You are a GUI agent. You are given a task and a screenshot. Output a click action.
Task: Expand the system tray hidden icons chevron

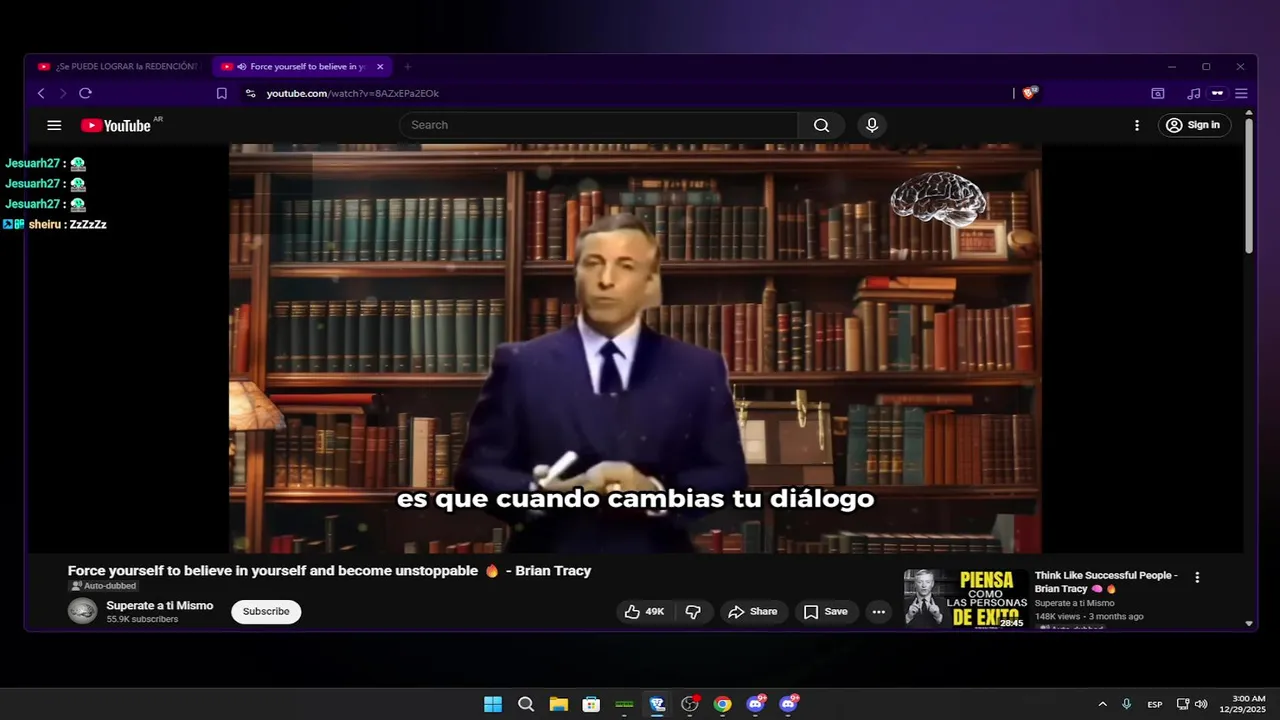point(1102,704)
